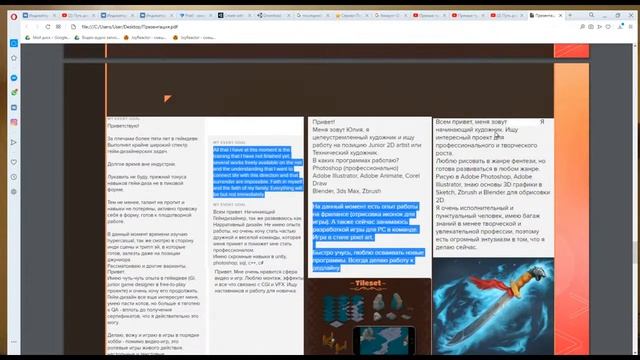This screenshot has height=360, width=640.
Task: Open the History clock in the sidebar
Action: coord(14,177)
